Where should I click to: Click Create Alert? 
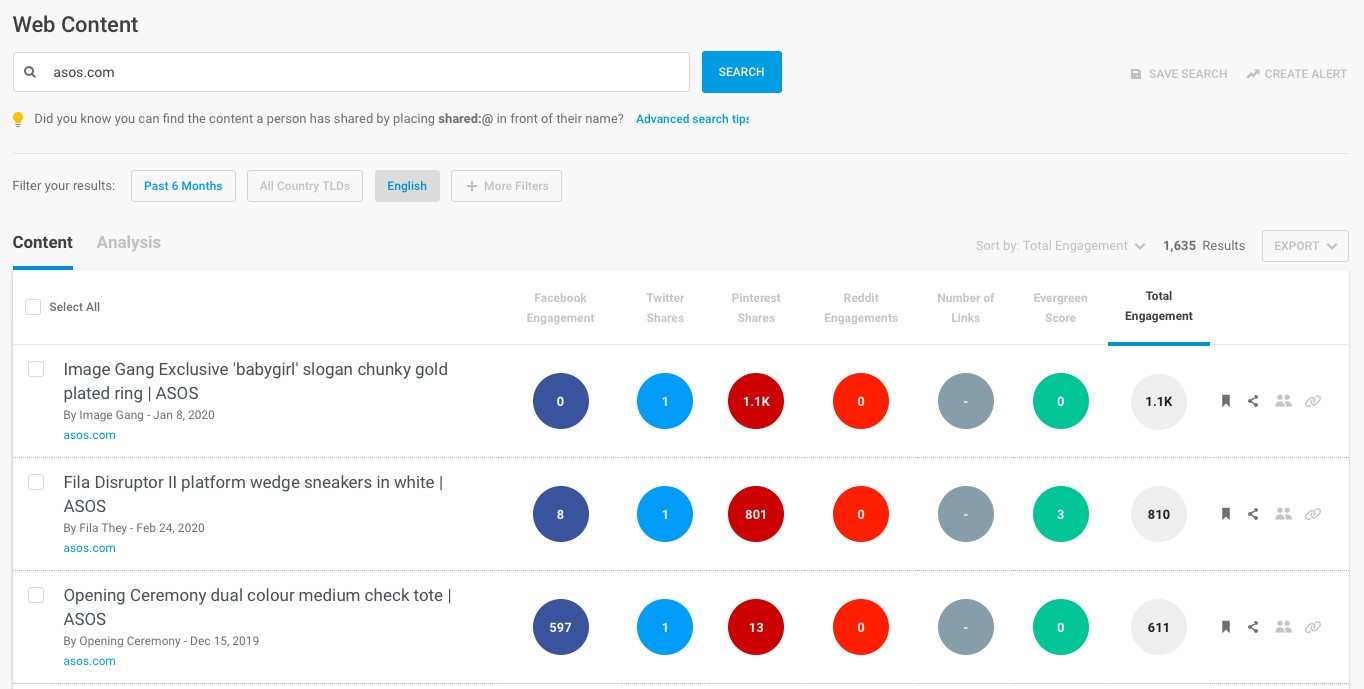click(x=1297, y=74)
